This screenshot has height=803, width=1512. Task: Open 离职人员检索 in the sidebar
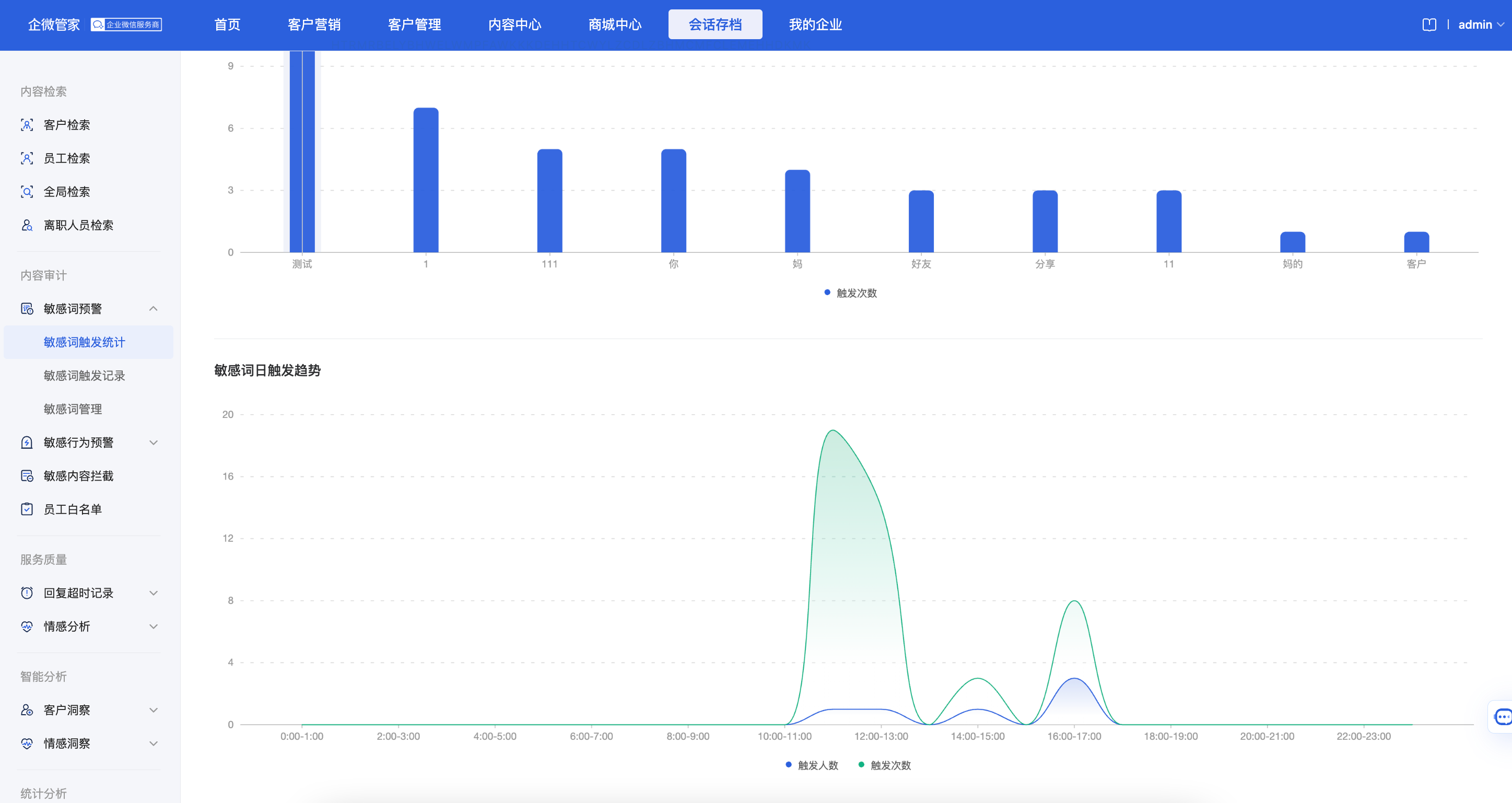tap(79, 225)
